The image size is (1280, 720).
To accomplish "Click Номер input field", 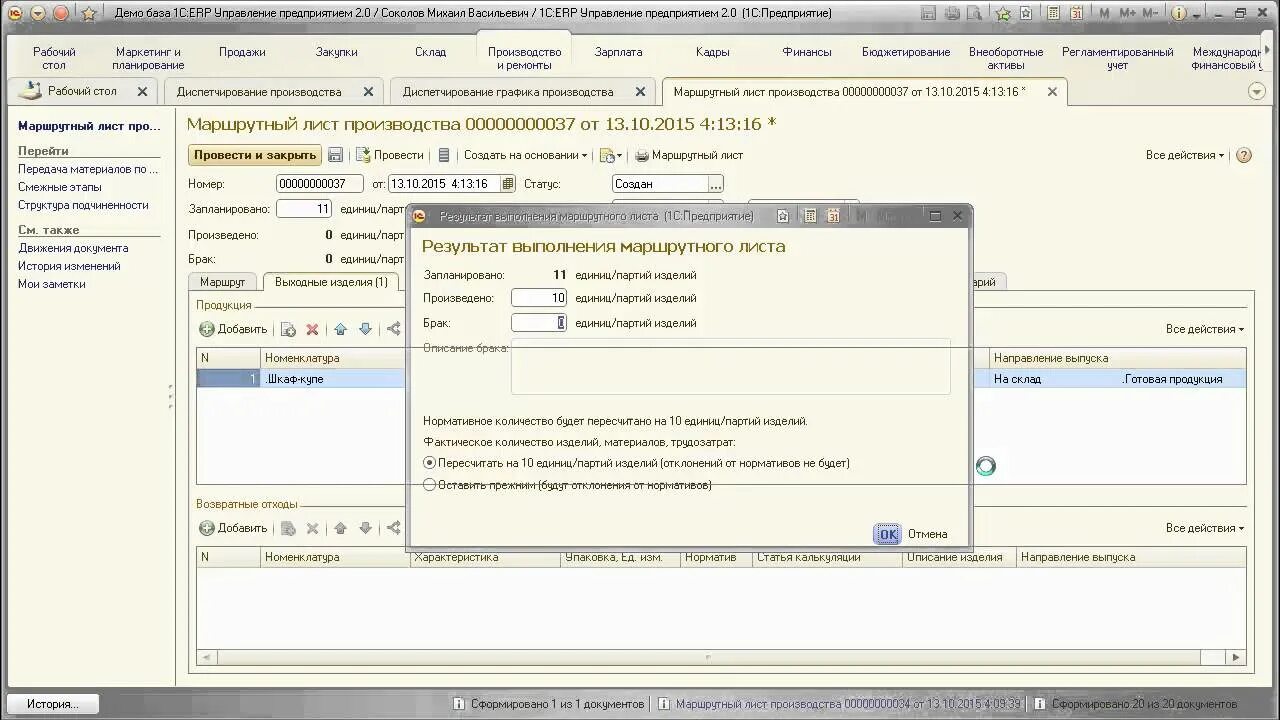I will click(319, 184).
